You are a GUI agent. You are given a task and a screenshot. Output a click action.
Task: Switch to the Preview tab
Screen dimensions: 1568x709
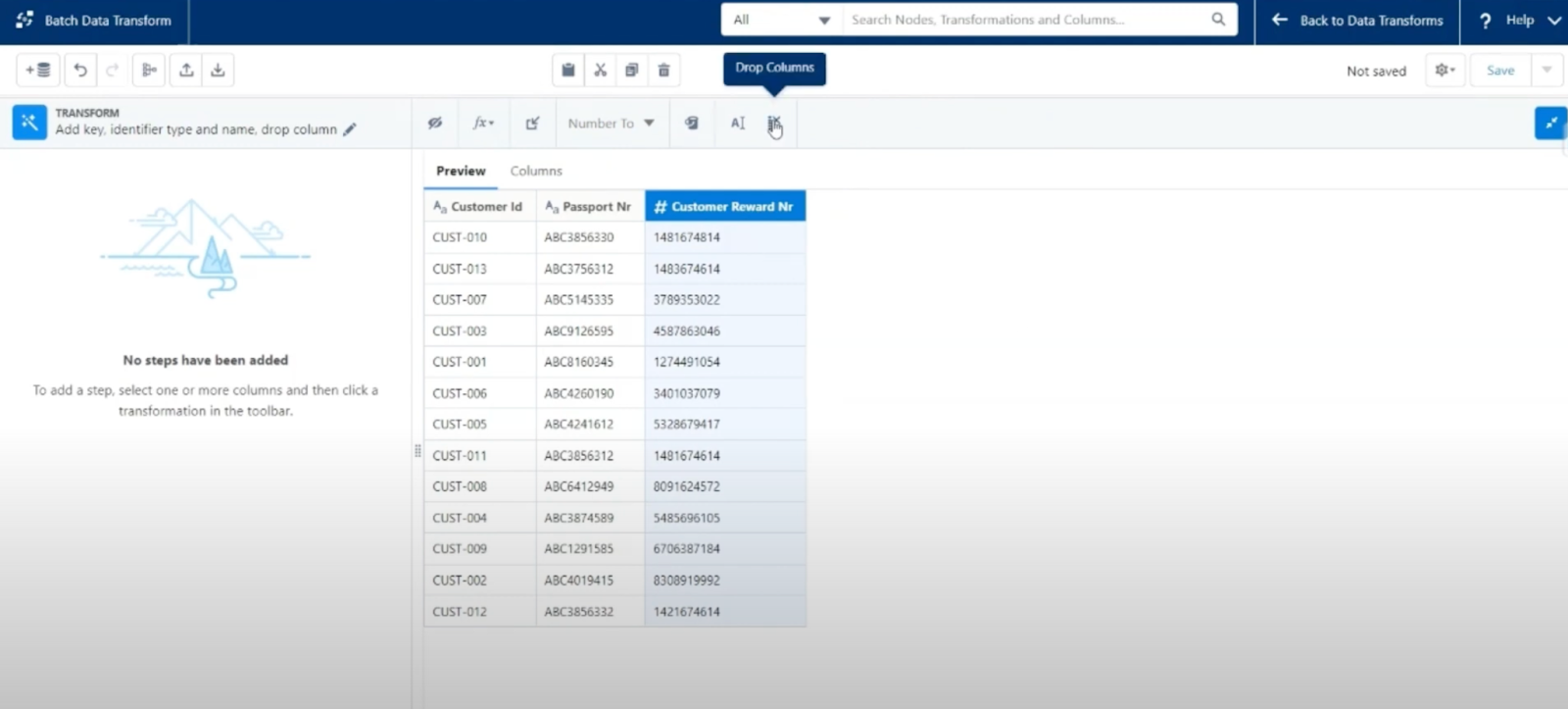pos(461,171)
